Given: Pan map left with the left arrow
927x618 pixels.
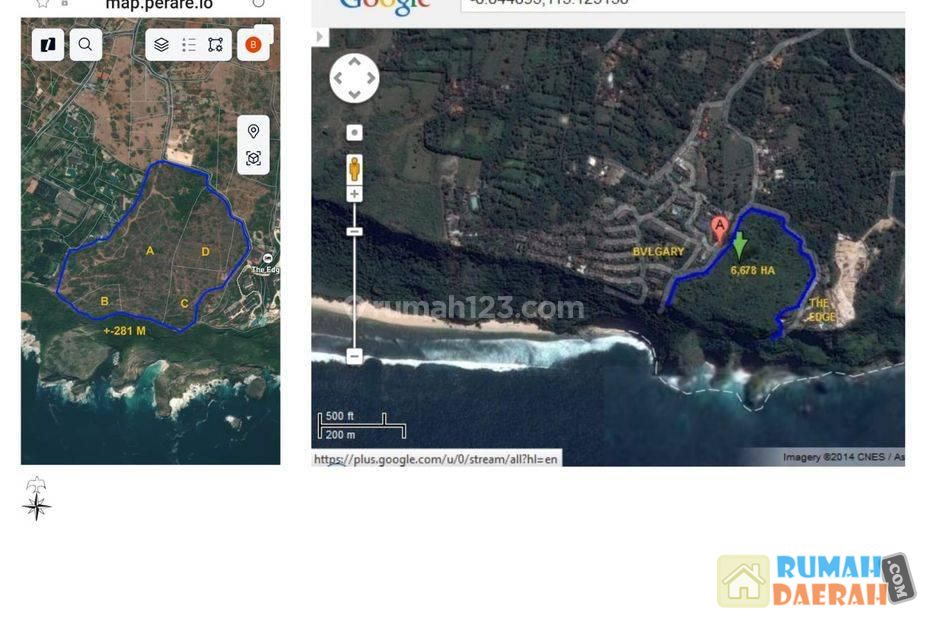Looking at the screenshot, I should (339, 78).
